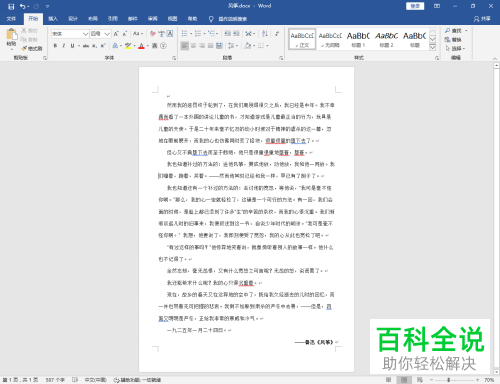Open the font name dropdown
The width and height of the screenshot is (500, 384).
pos(85,34)
